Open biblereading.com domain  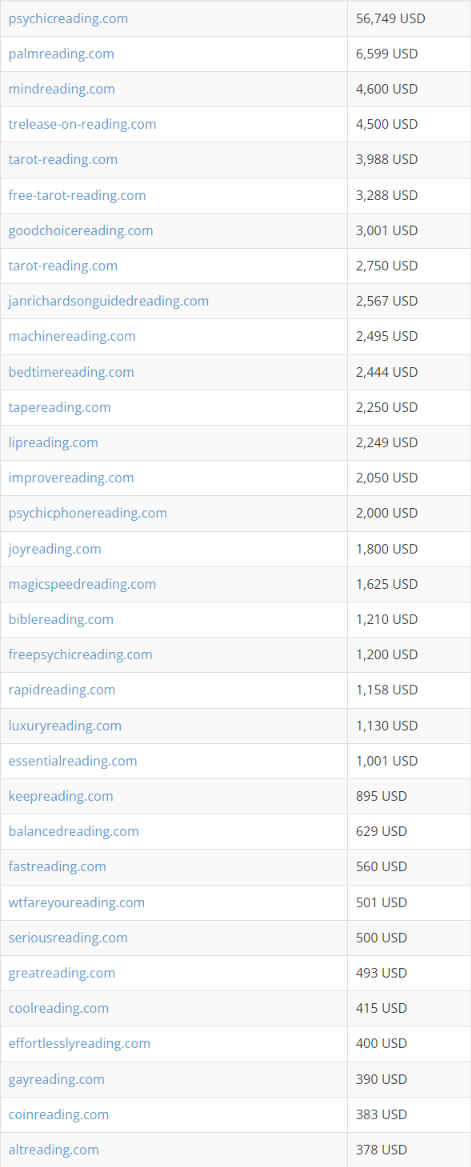[x=60, y=619]
